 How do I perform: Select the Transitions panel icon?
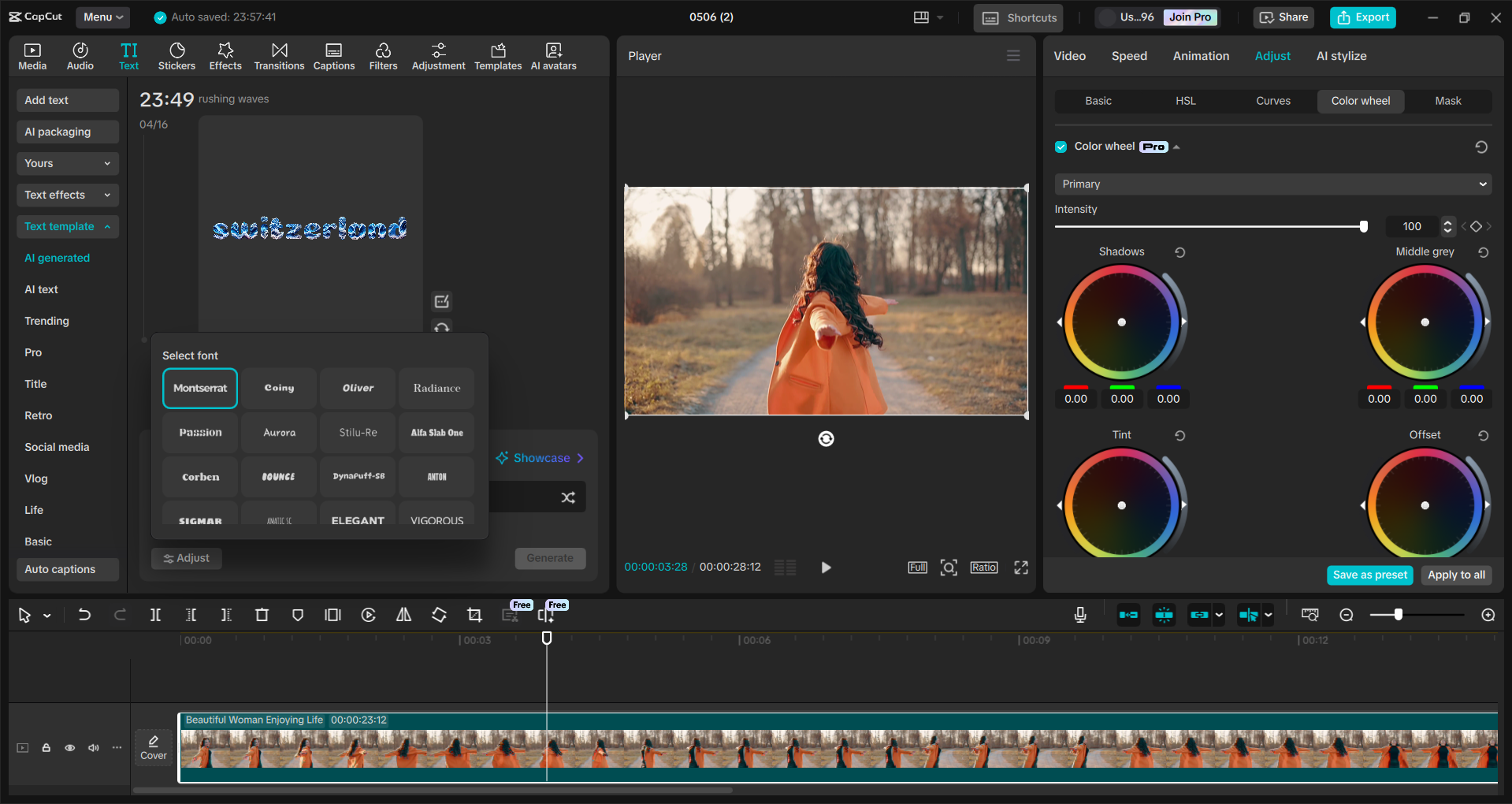278,55
